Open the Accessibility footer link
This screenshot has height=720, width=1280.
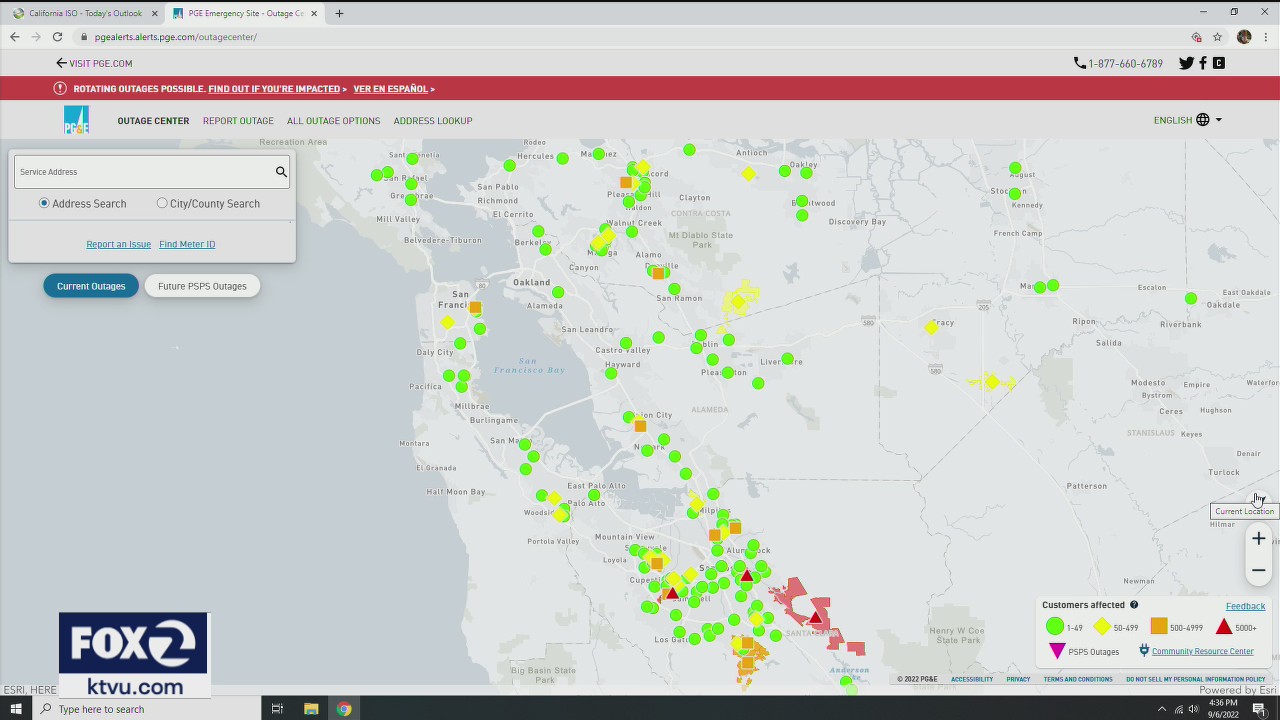click(x=972, y=680)
